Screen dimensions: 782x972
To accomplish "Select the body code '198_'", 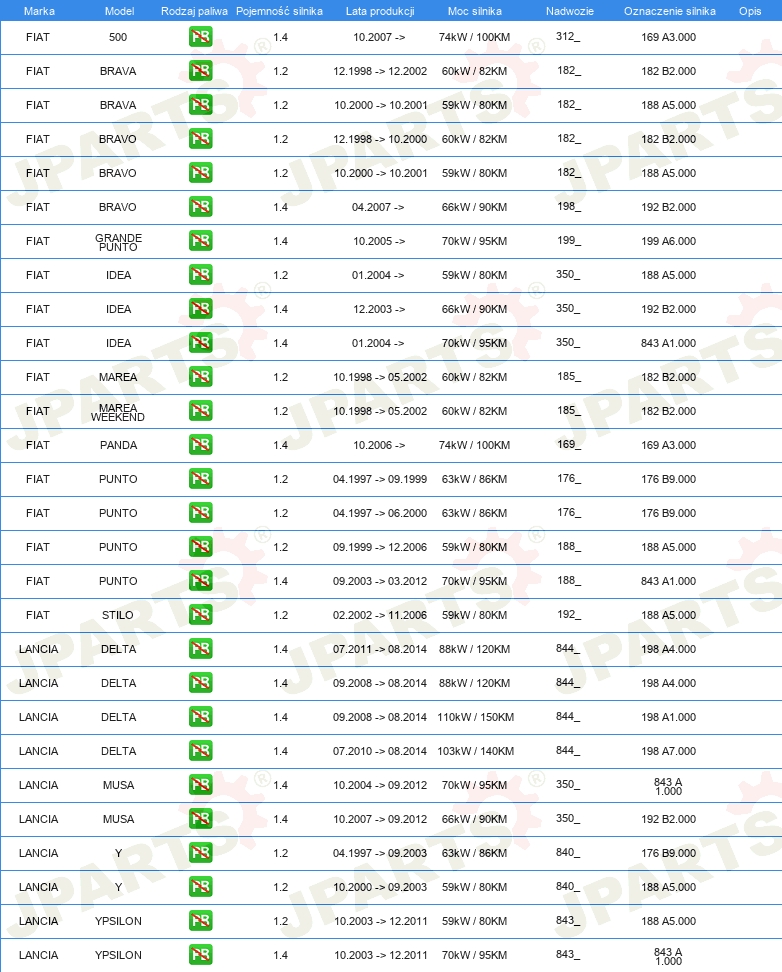I will pyautogui.click(x=569, y=206).
